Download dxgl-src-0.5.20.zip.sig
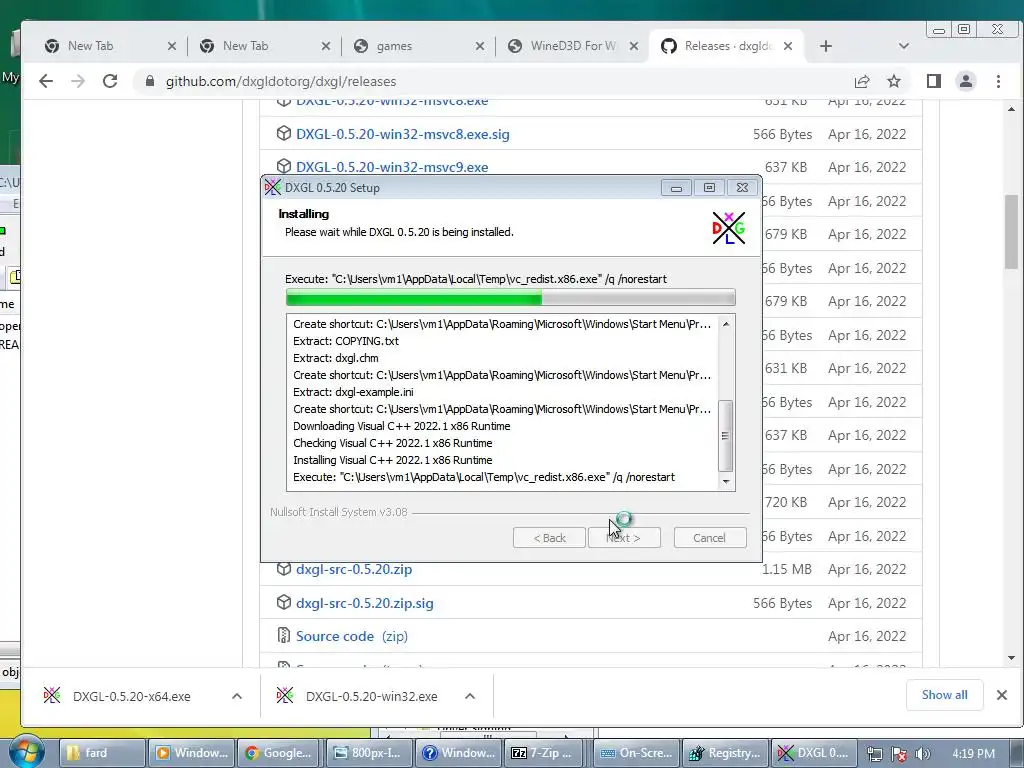Viewport: 1024px width, 768px height. coord(364,603)
